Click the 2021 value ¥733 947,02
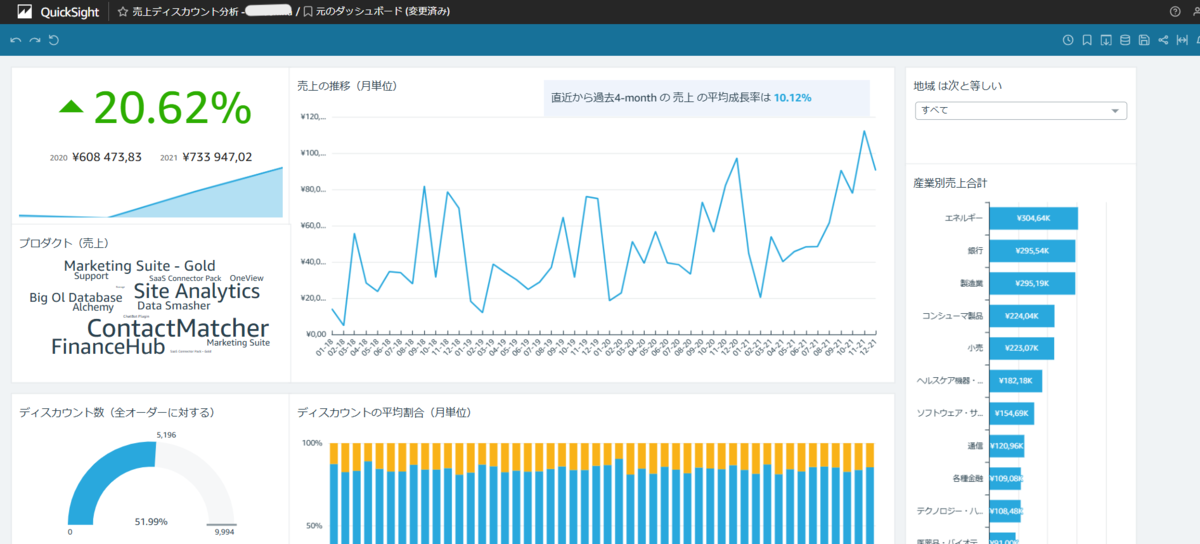Screen dimensions: 1200x544 pyautogui.click(x=216, y=157)
